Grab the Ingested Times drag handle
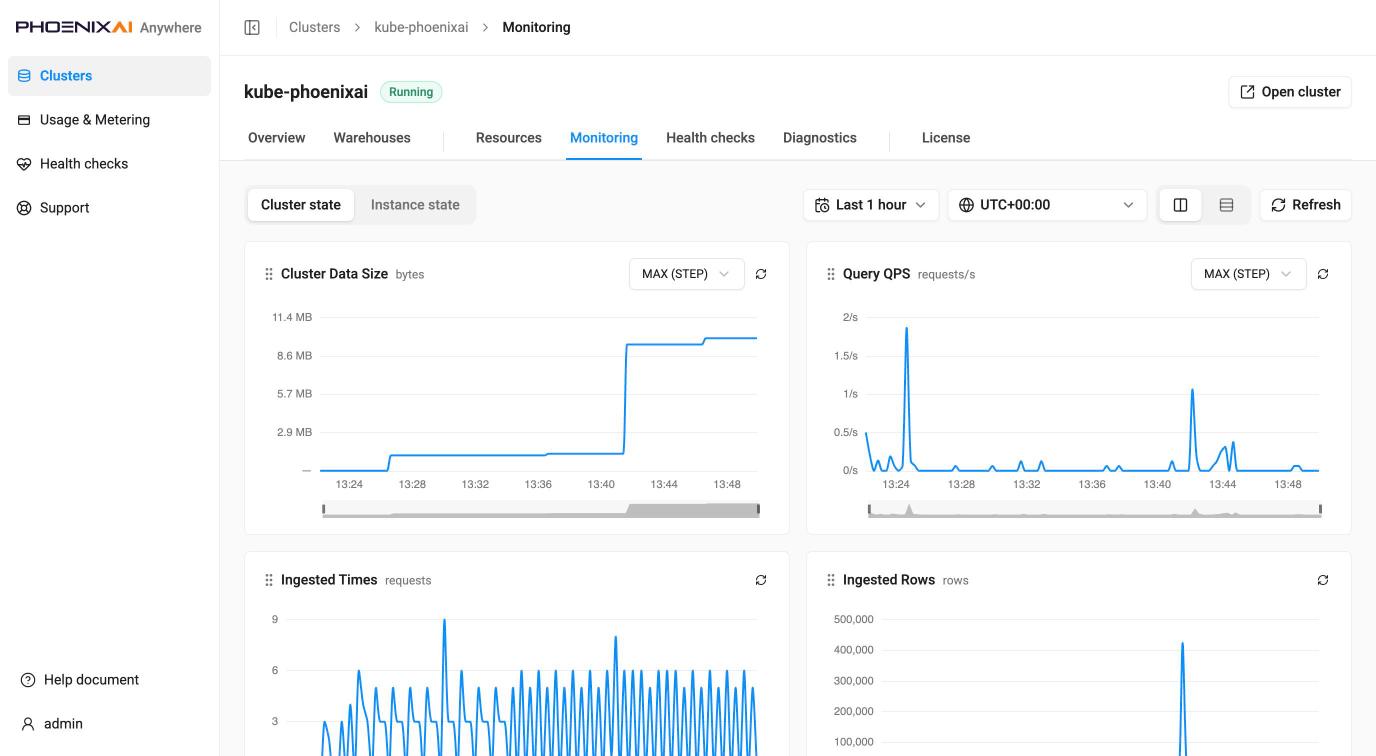The image size is (1376, 756). point(269,580)
